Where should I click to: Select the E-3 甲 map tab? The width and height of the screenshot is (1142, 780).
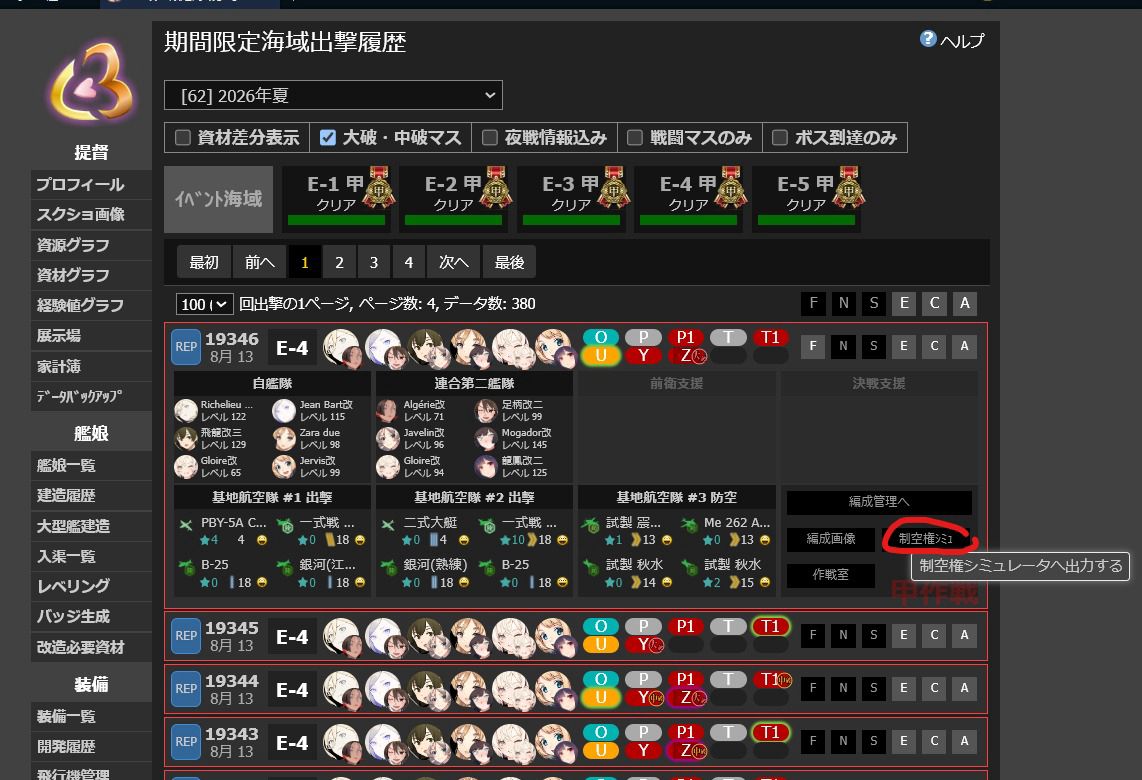[571, 199]
